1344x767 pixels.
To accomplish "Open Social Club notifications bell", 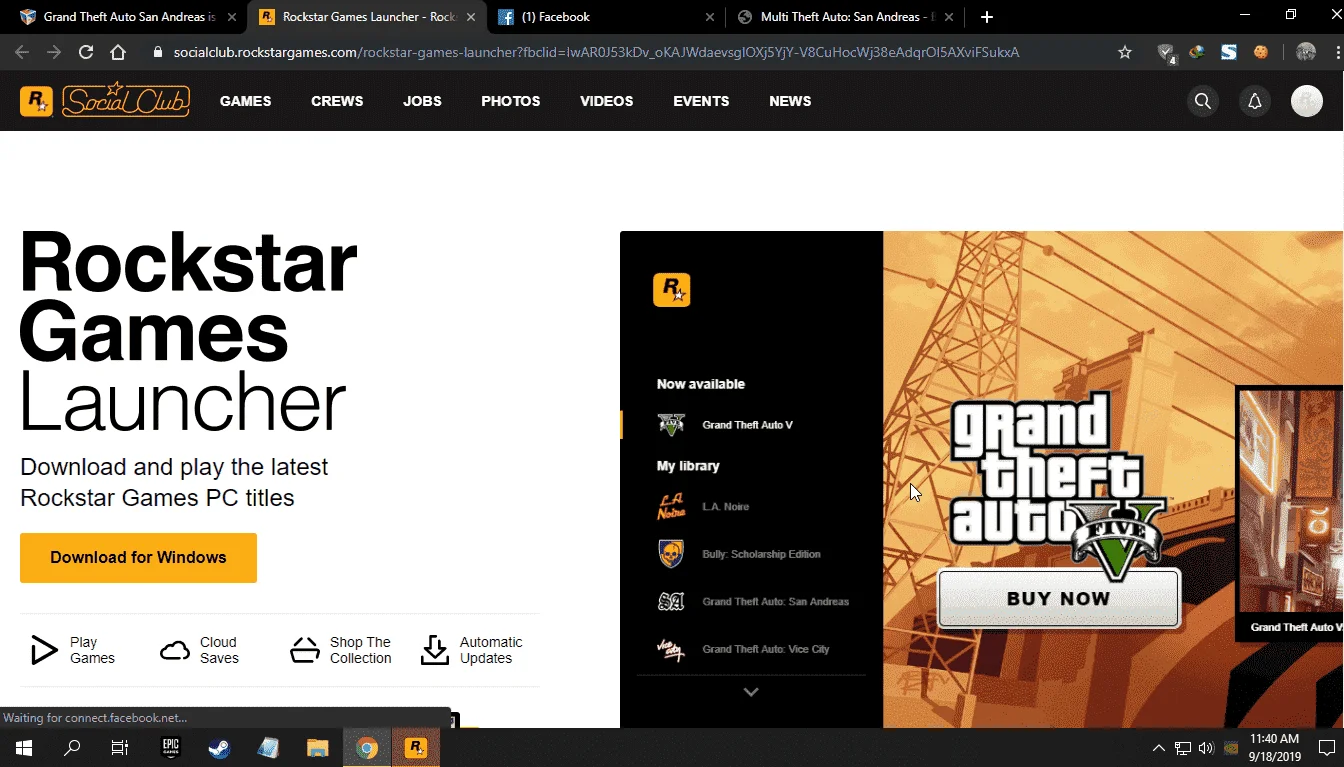I will click(x=1255, y=101).
